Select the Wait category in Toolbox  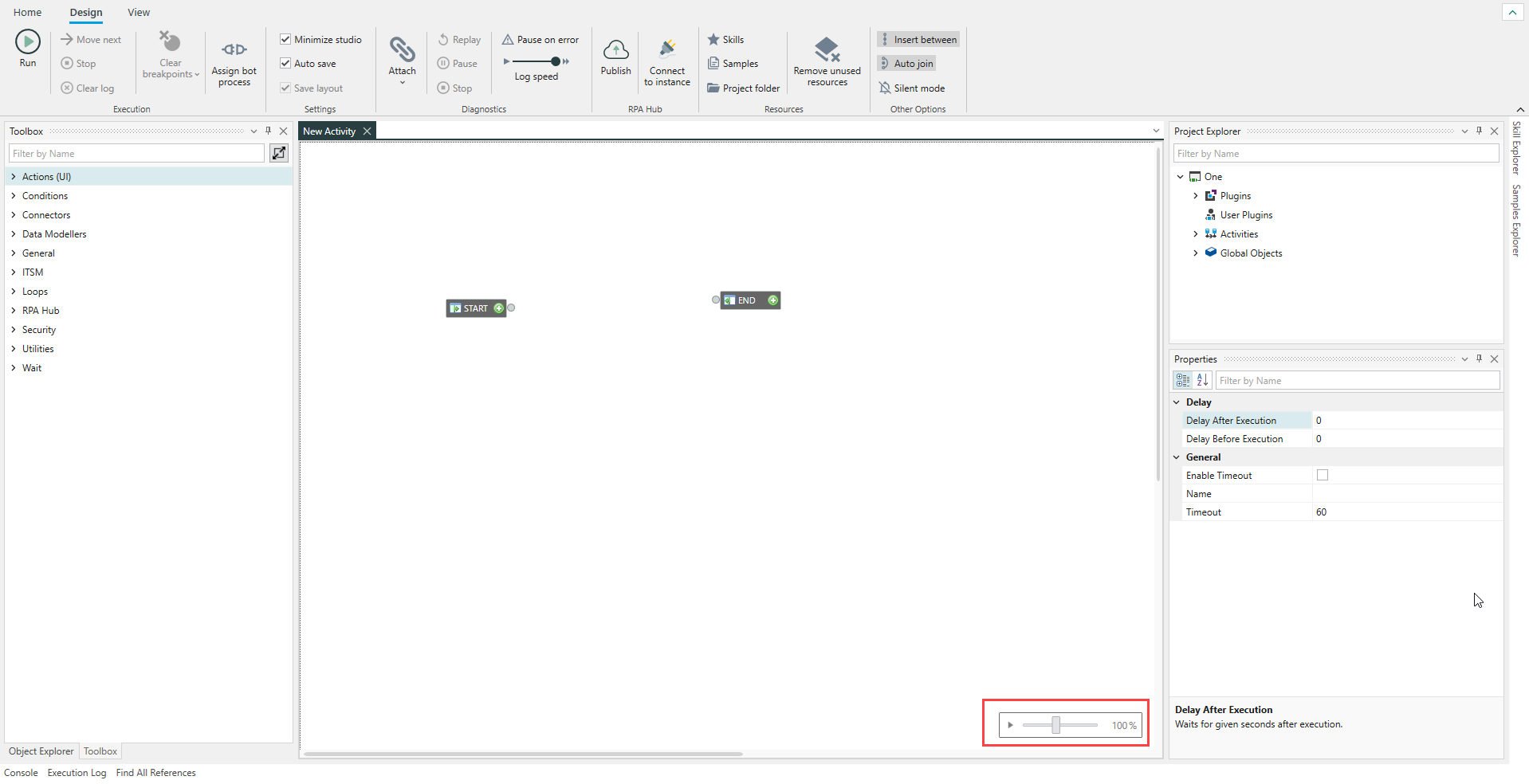click(x=32, y=368)
